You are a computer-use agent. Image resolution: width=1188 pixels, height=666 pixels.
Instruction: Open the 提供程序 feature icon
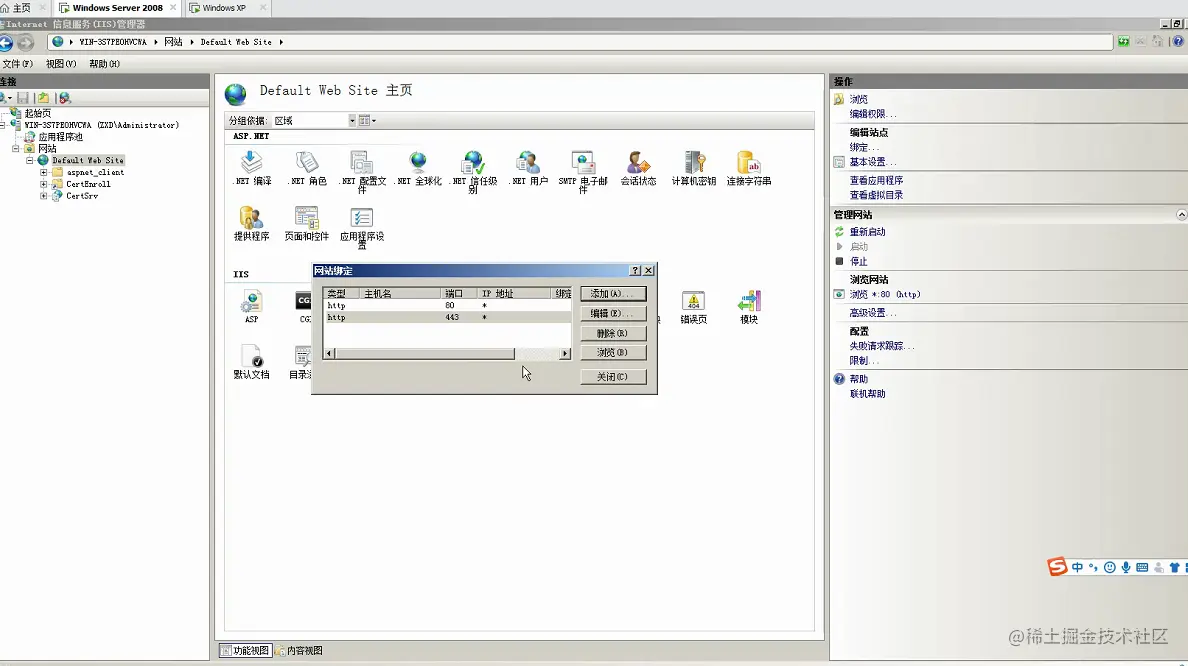252,224
